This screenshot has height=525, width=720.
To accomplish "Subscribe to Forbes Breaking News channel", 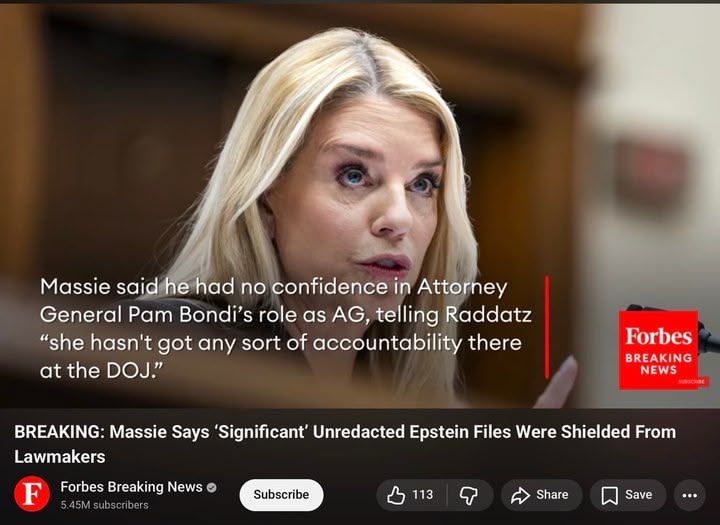I will [x=281, y=495].
